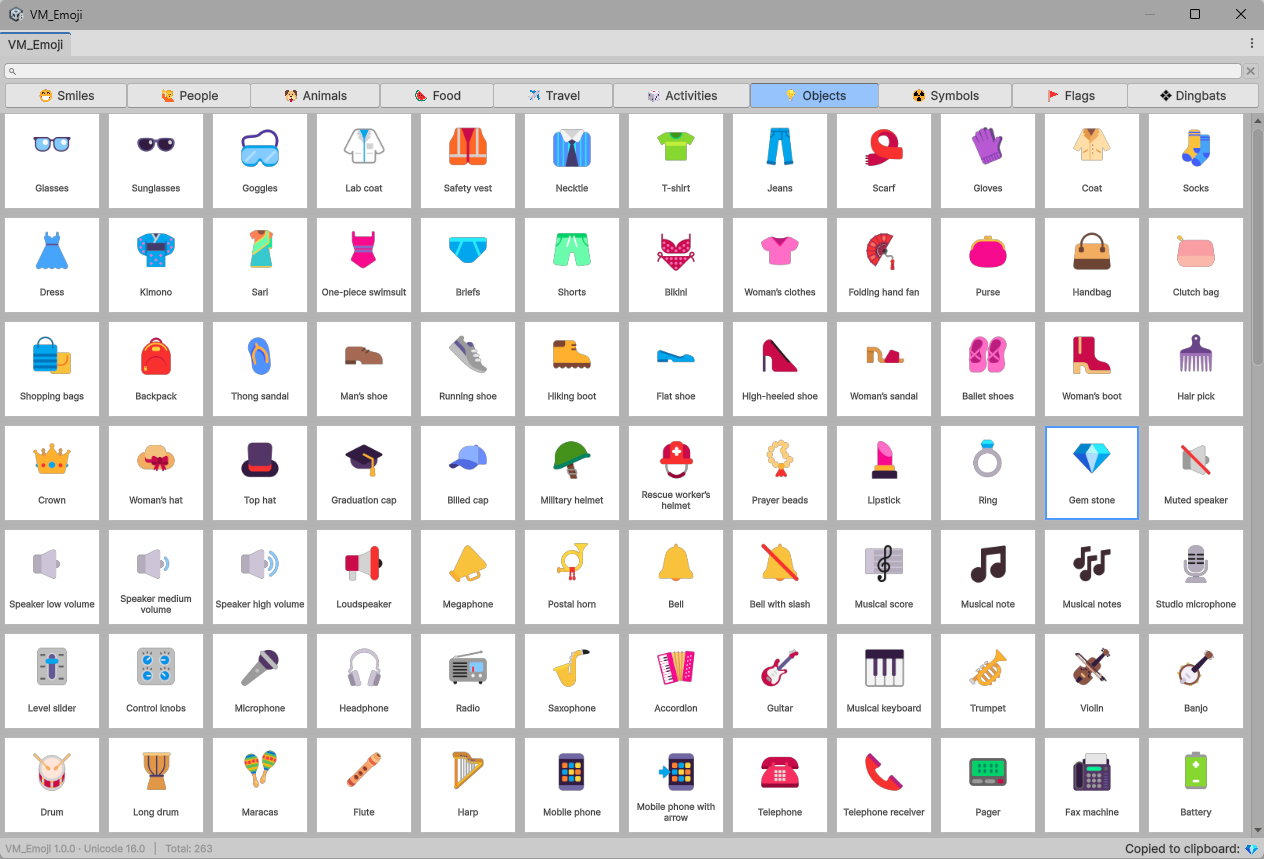Select the Control knobs emoji
Viewport: 1264px width, 859px height.
156,681
